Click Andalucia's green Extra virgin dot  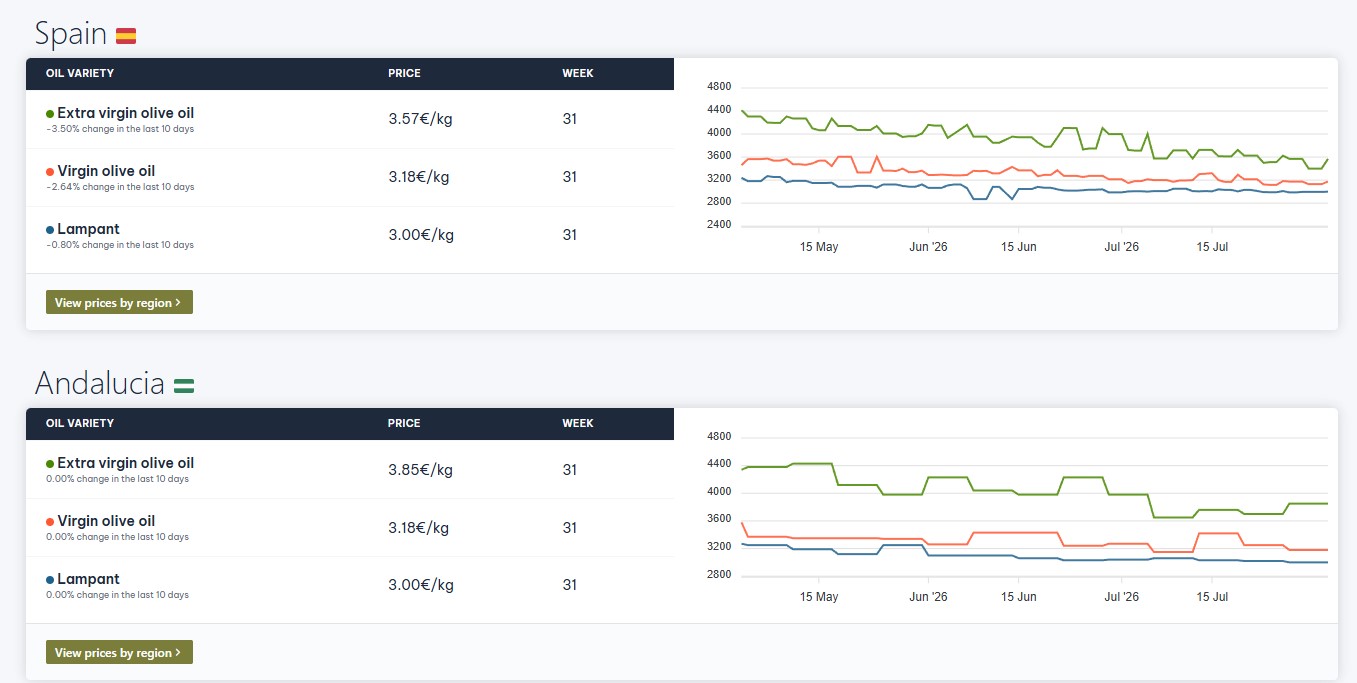[x=50, y=464]
